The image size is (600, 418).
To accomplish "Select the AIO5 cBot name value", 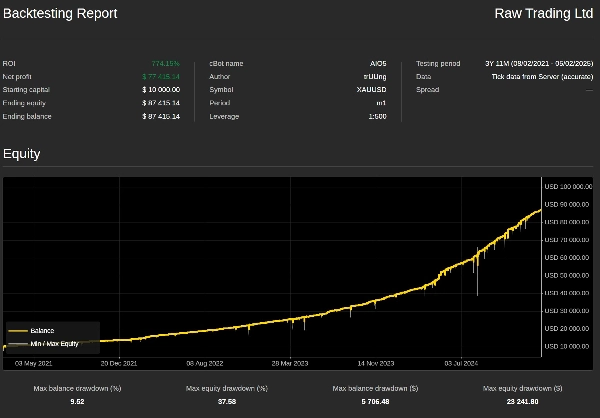I will point(378,63).
